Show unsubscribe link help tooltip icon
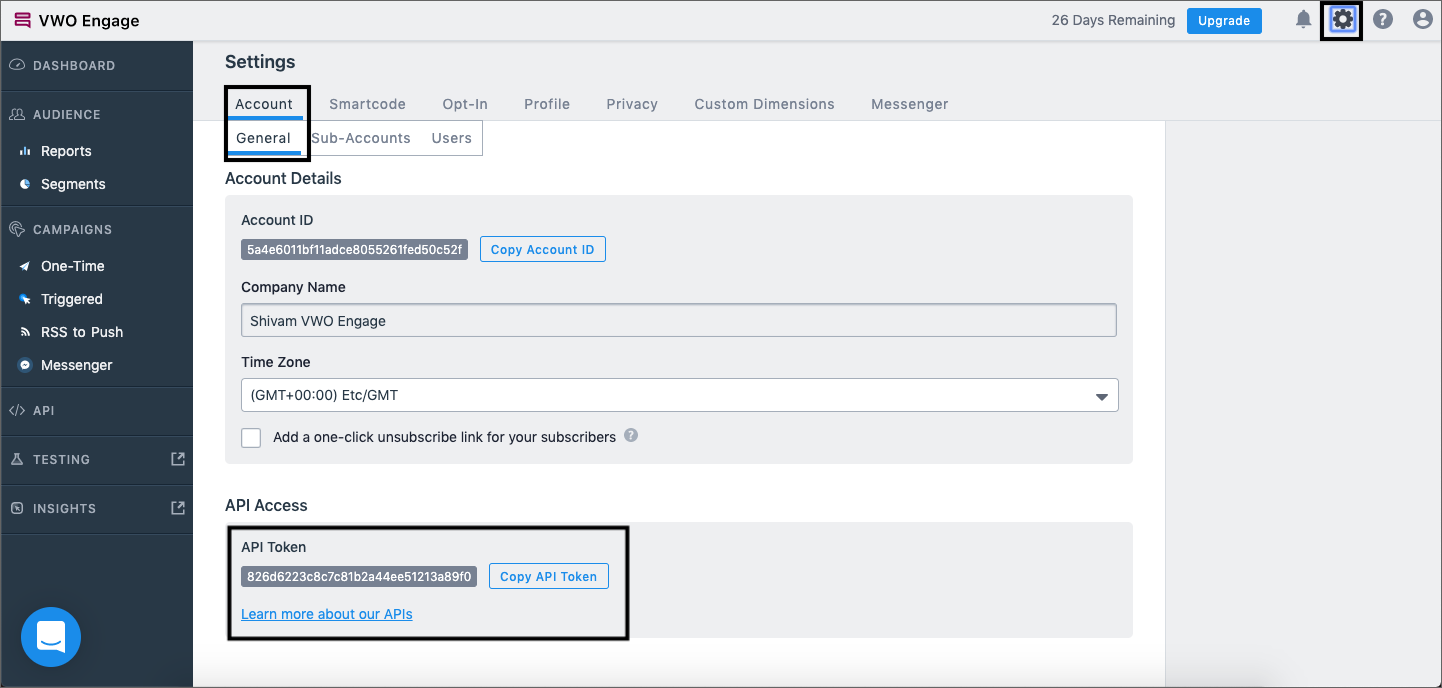 (x=631, y=436)
